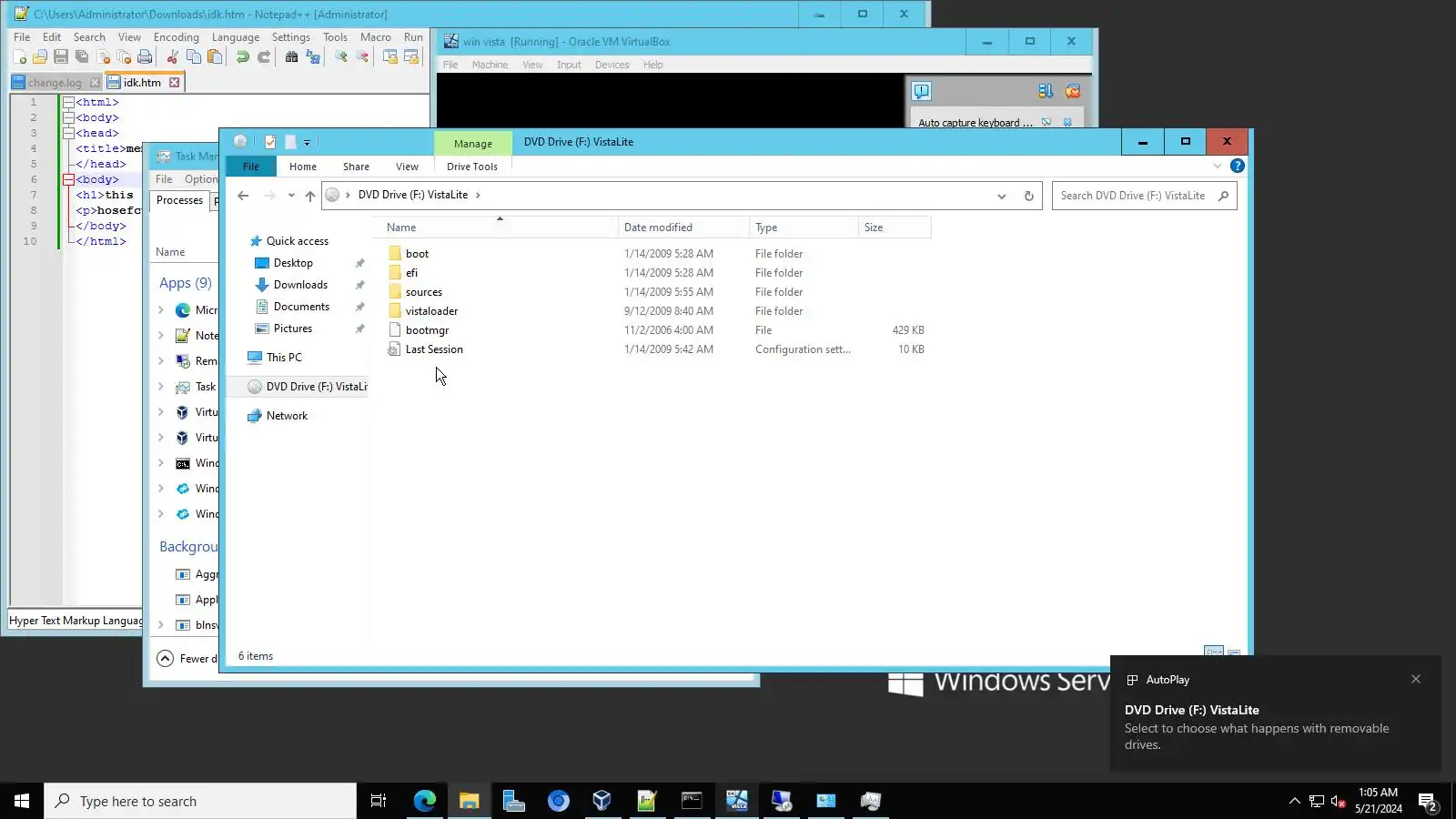Expand the address bar history dropdown
This screenshot has width=1456, height=819.
tap(1001, 196)
